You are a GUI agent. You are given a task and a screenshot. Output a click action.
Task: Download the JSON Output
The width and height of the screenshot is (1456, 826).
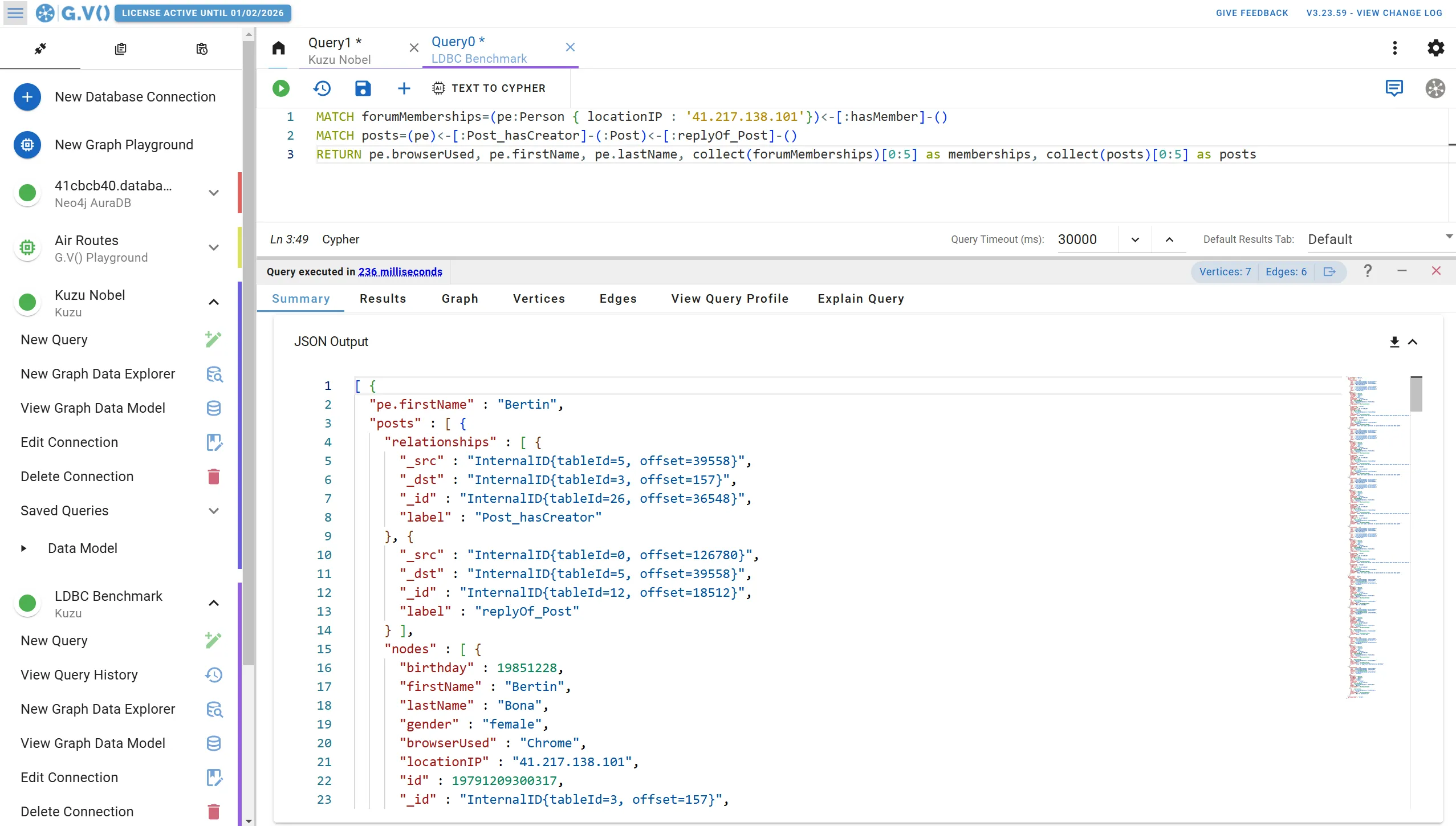[x=1394, y=342]
